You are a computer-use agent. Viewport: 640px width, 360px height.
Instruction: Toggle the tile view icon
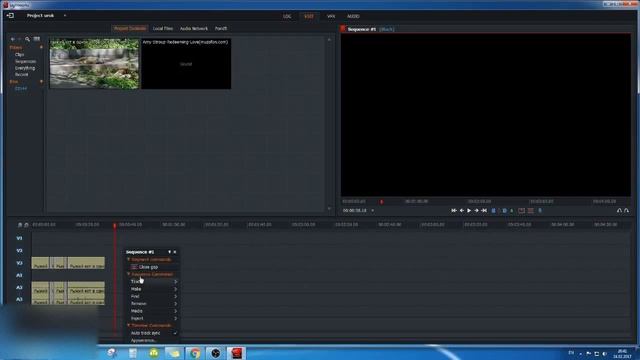tap(37, 39)
